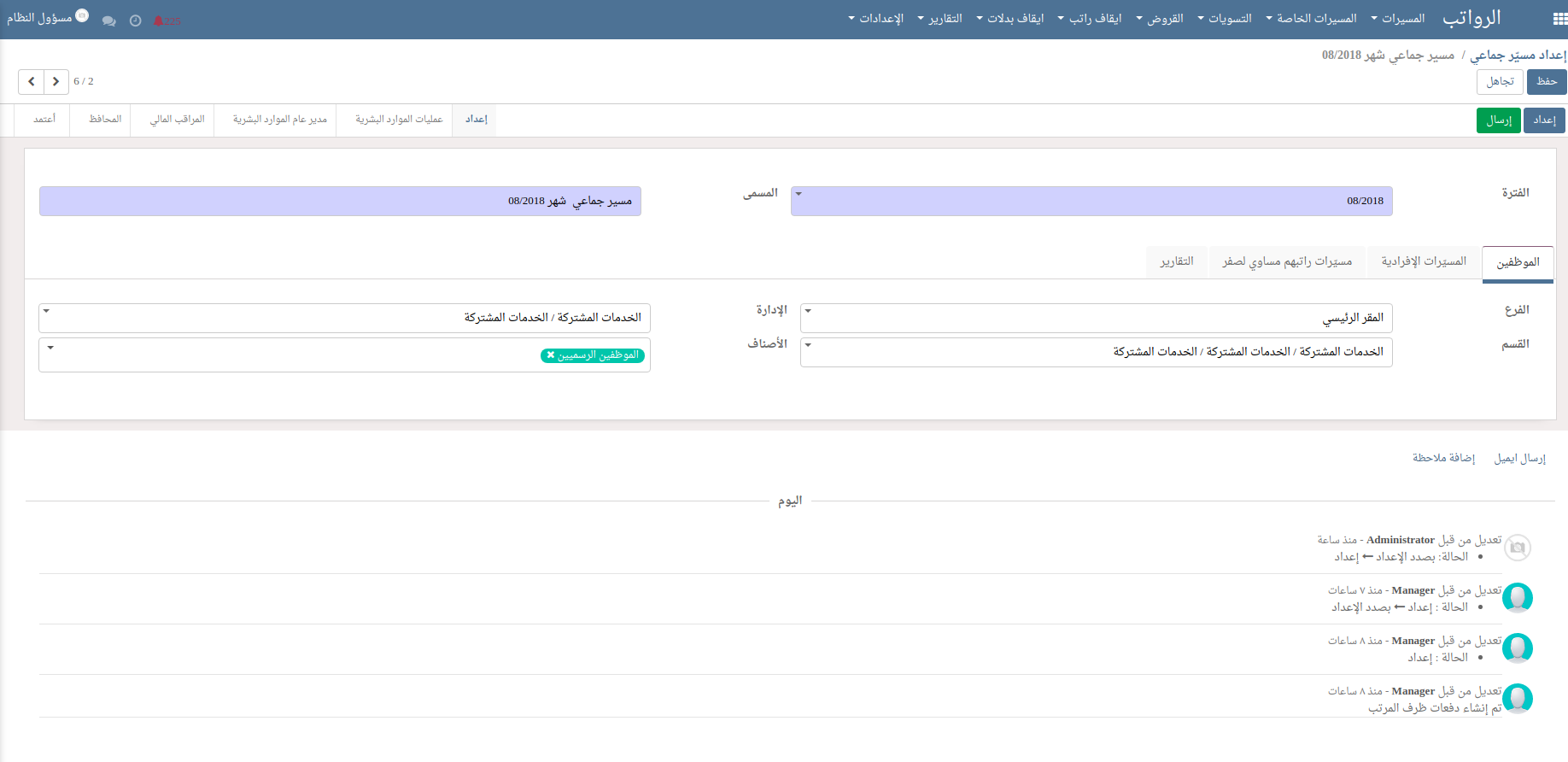Click the إضافة ملاحظة link
Image resolution: width=1568 pixels, height=762 pixels.
[x=1443, y=459]
